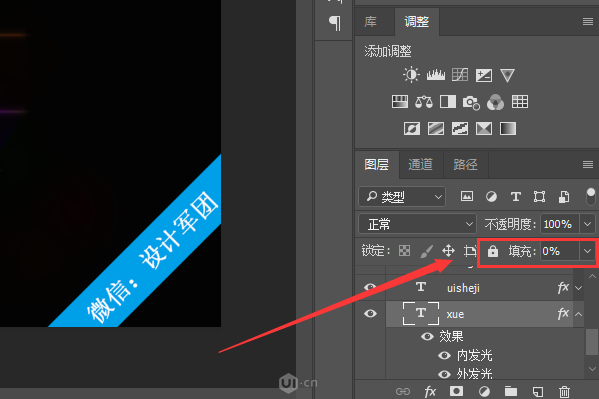The height and width of the screenshot is (399, 599).
Task: Add a Gradient Map adjustment
Action: click(508, 128)
